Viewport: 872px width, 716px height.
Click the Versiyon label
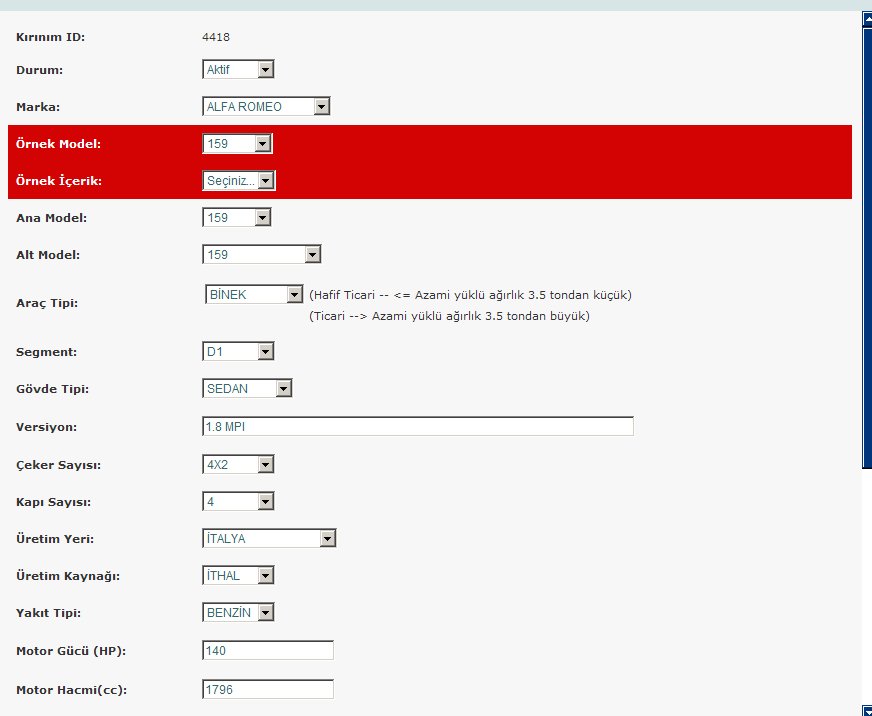[47, 427]
